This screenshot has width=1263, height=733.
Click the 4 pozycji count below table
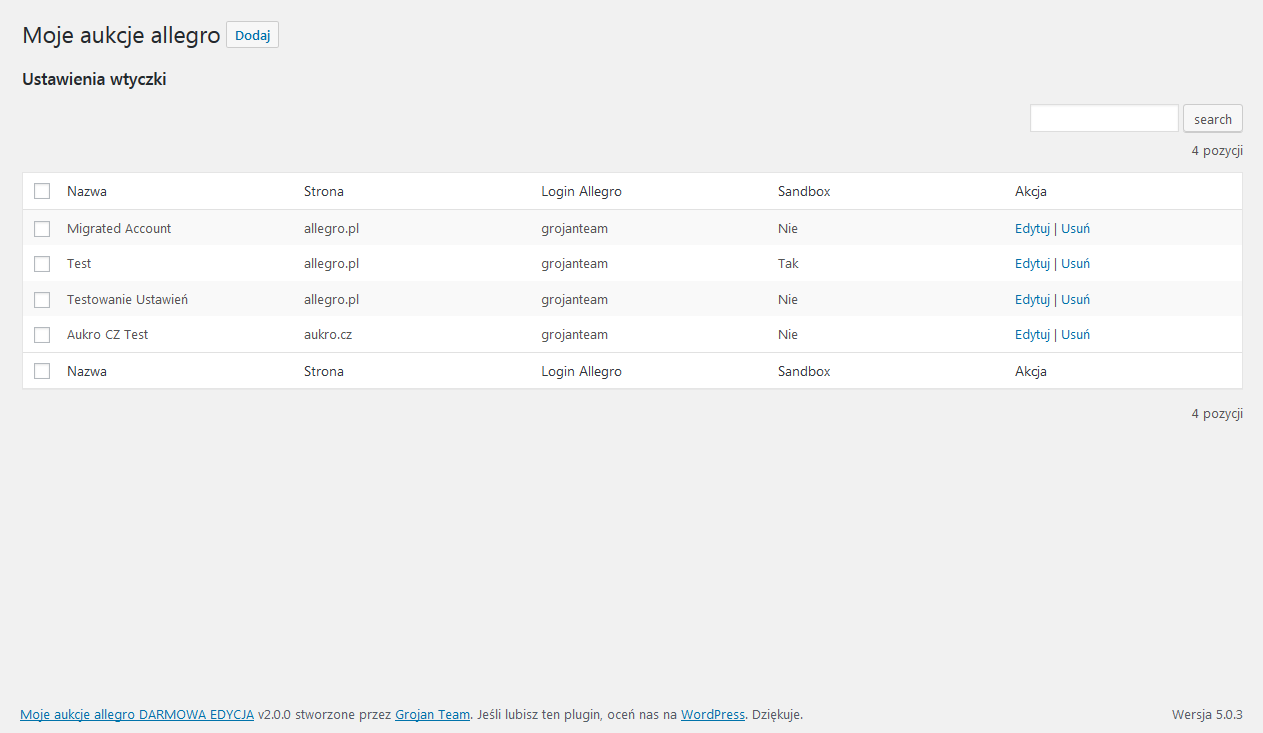tap(1217, 413)
